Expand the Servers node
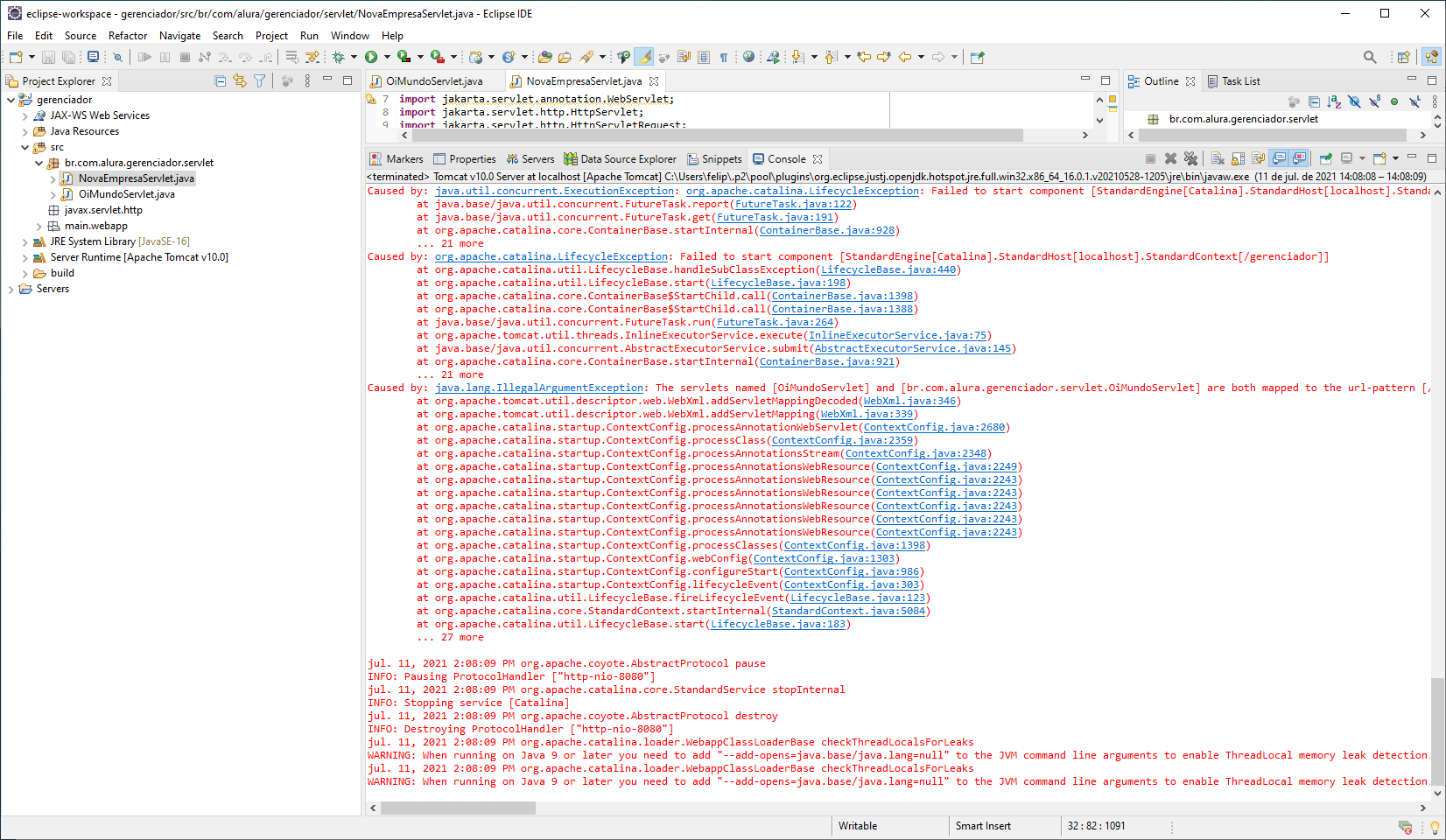 [x=11, y=289]
